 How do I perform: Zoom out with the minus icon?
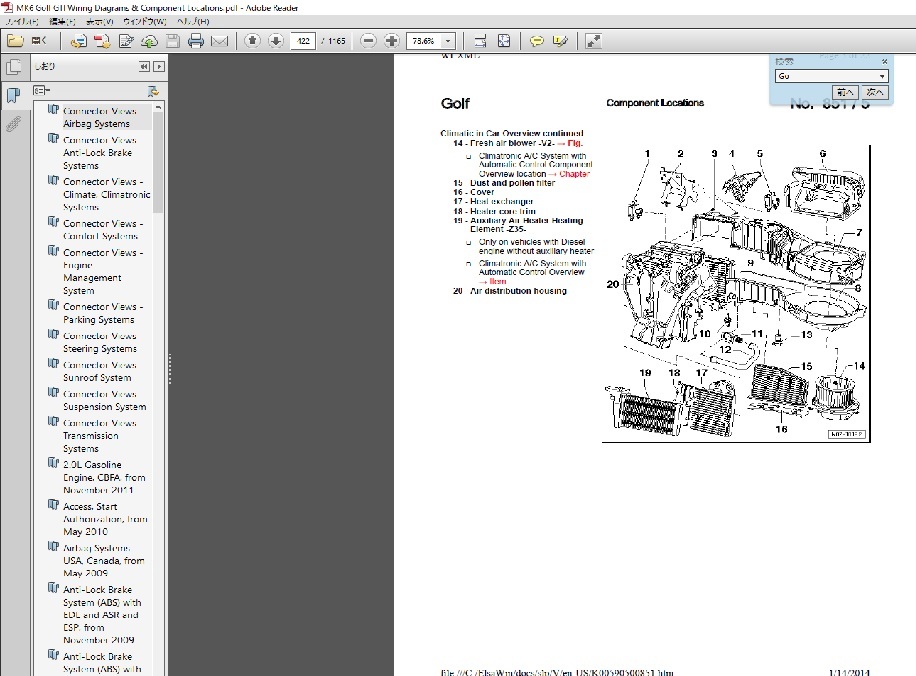(x=368, y=40)
